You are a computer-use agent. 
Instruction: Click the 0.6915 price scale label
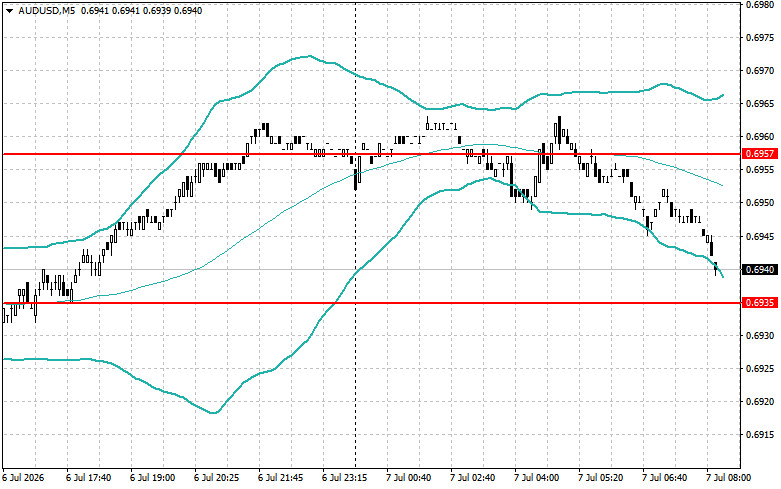[x=760, y=435]
